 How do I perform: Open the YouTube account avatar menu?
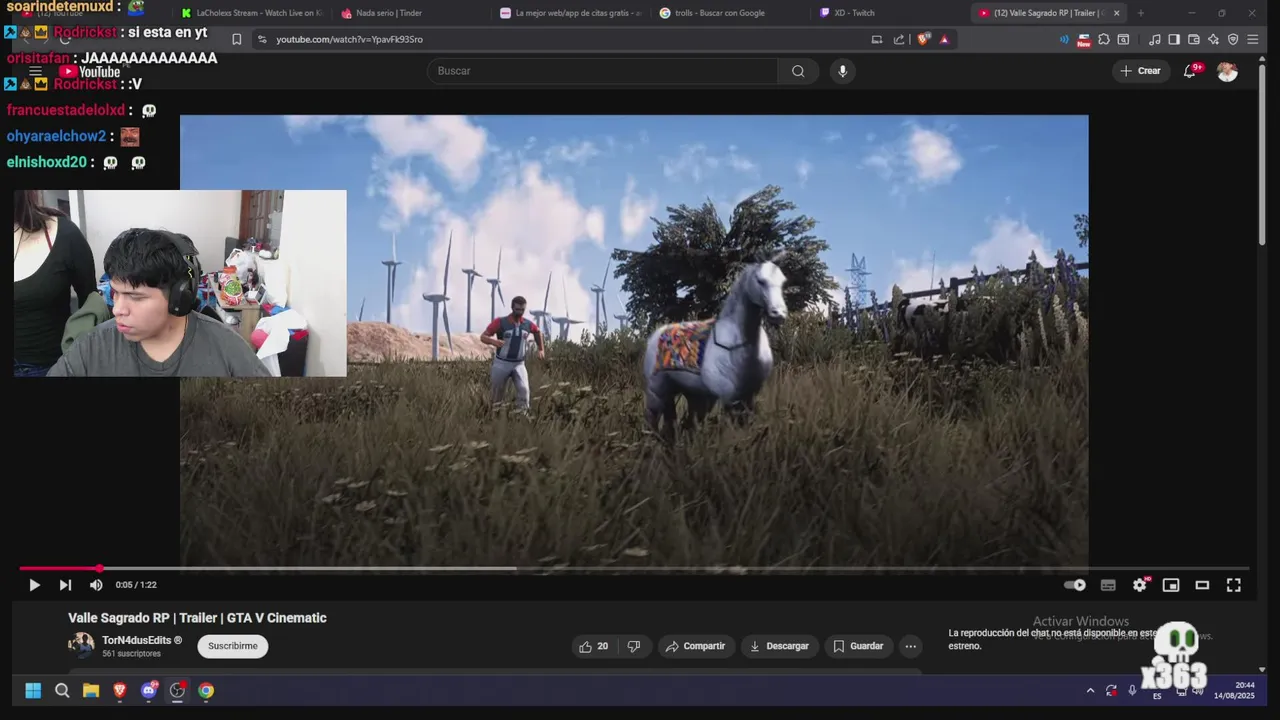[x=1227, y=71]
